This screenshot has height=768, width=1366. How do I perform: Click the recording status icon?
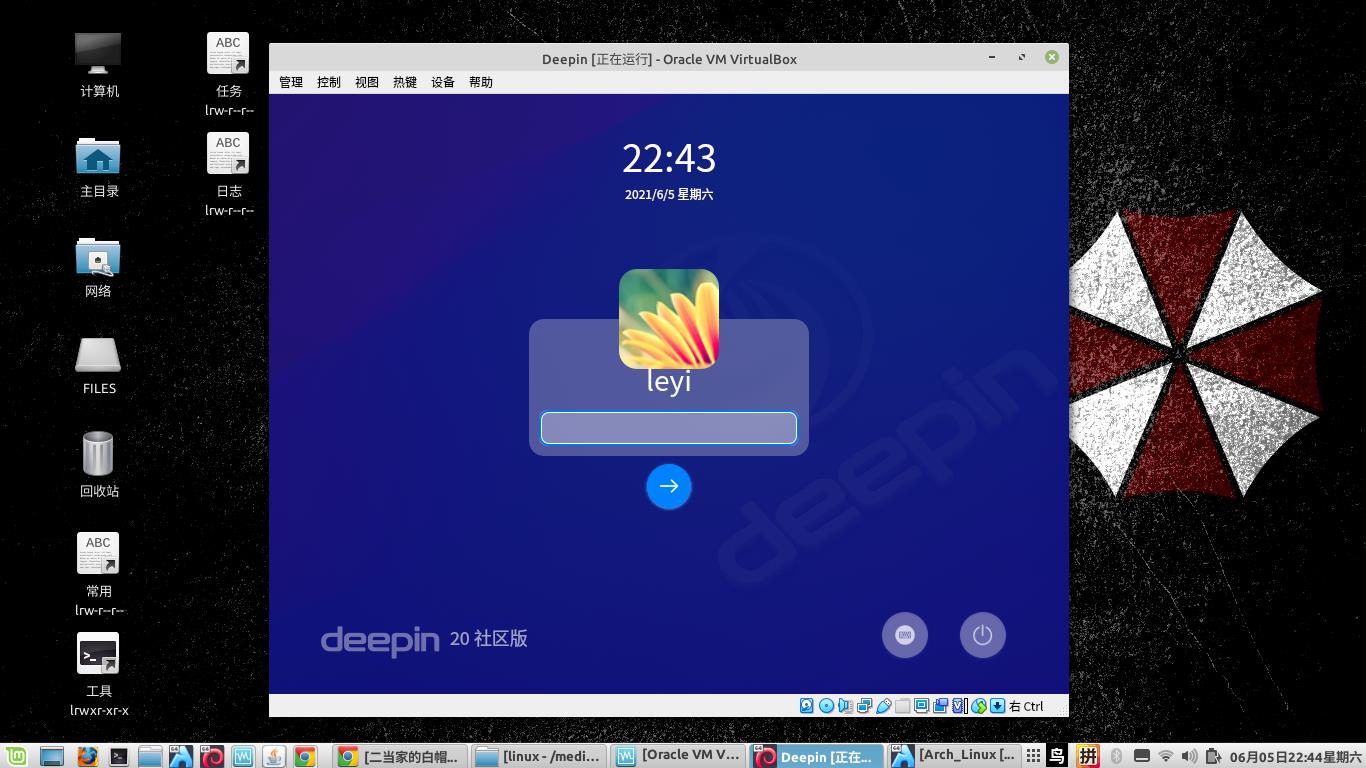[x=941, y=706]
